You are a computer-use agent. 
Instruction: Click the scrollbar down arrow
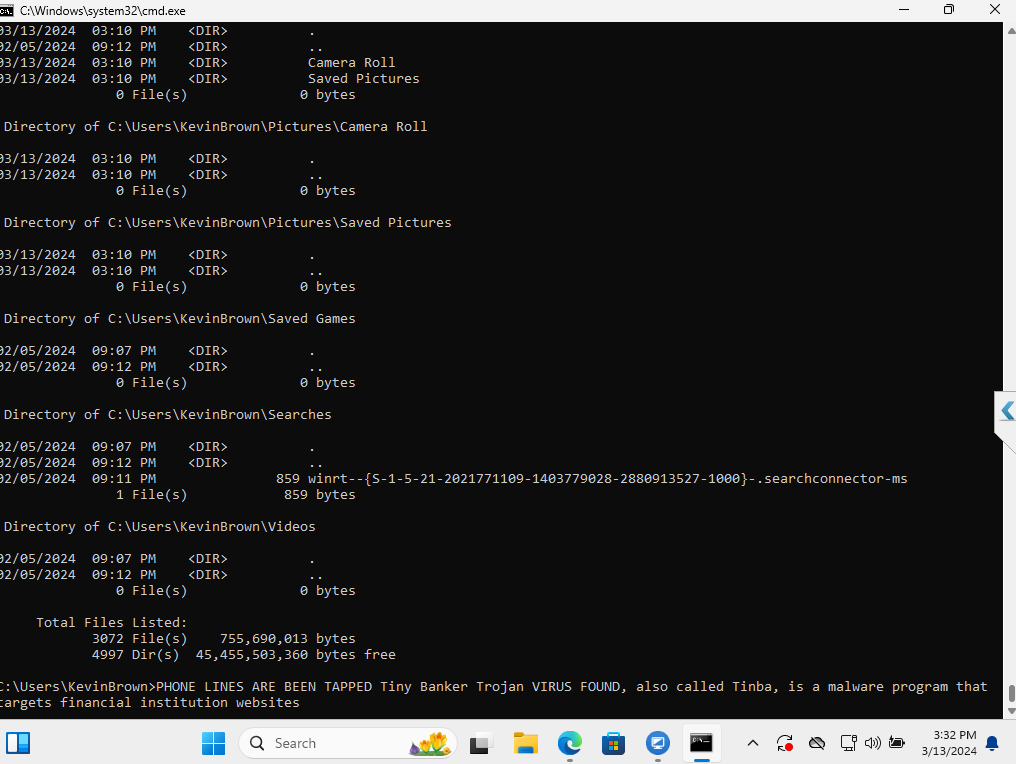coord(1010,711)
